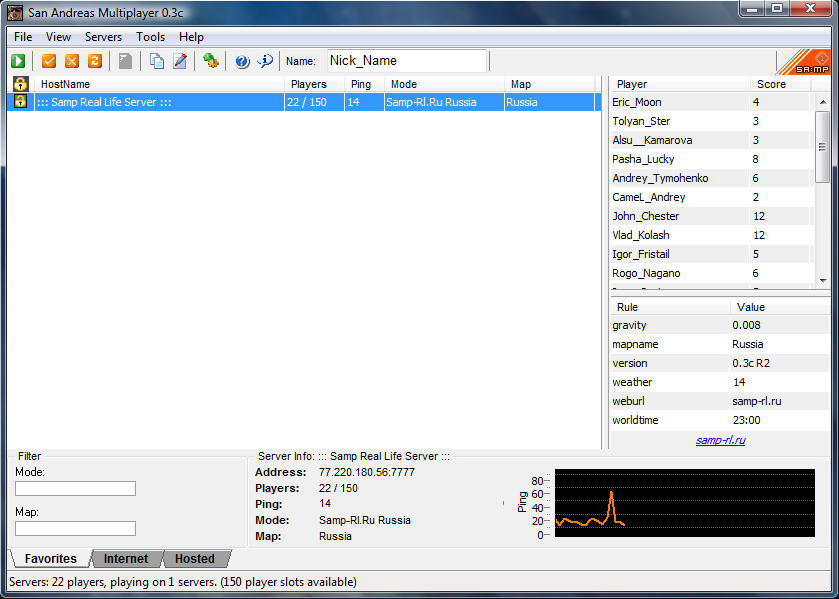The image size is (839, 599).
Task: Open the File menu
Action: [x=23, y=37]
